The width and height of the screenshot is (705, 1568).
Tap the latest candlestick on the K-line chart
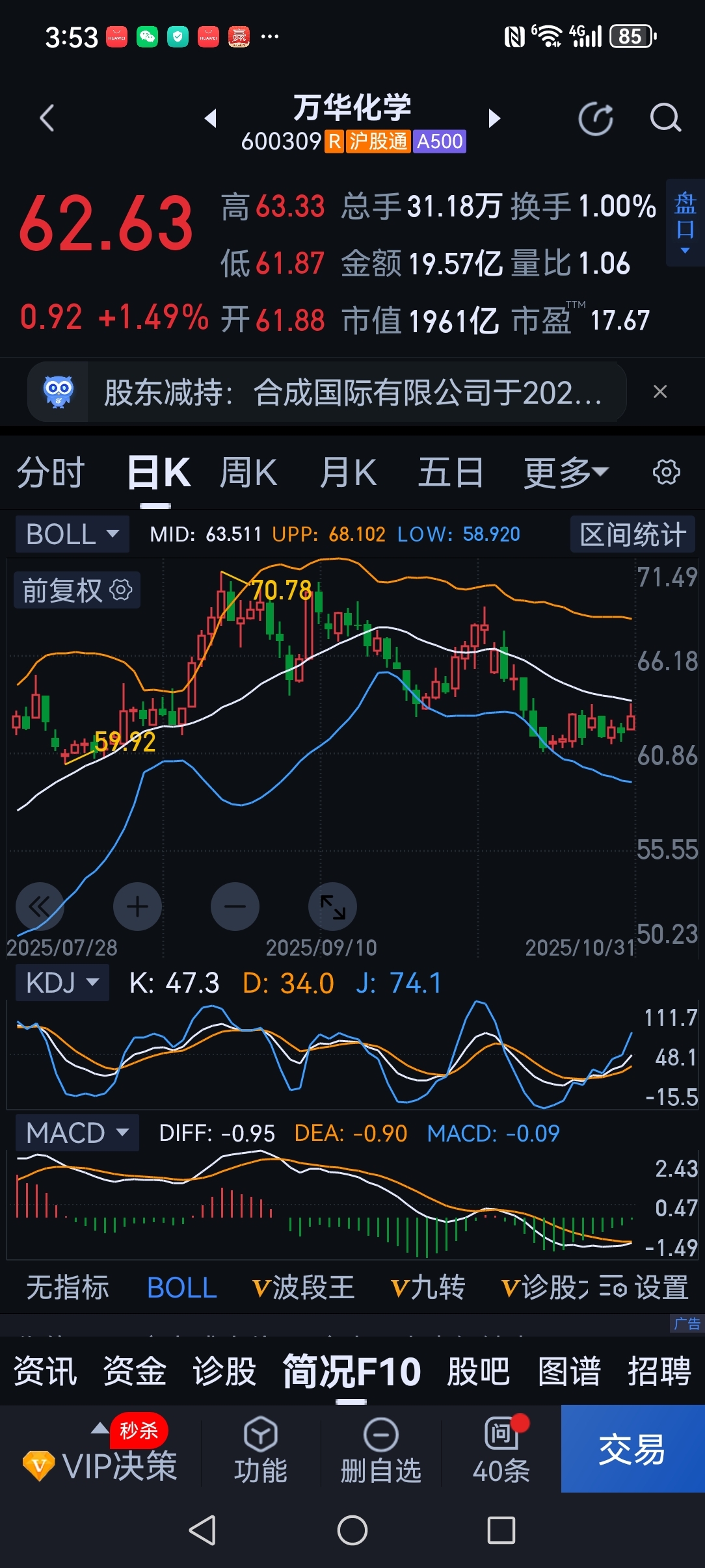click(631, 720)
